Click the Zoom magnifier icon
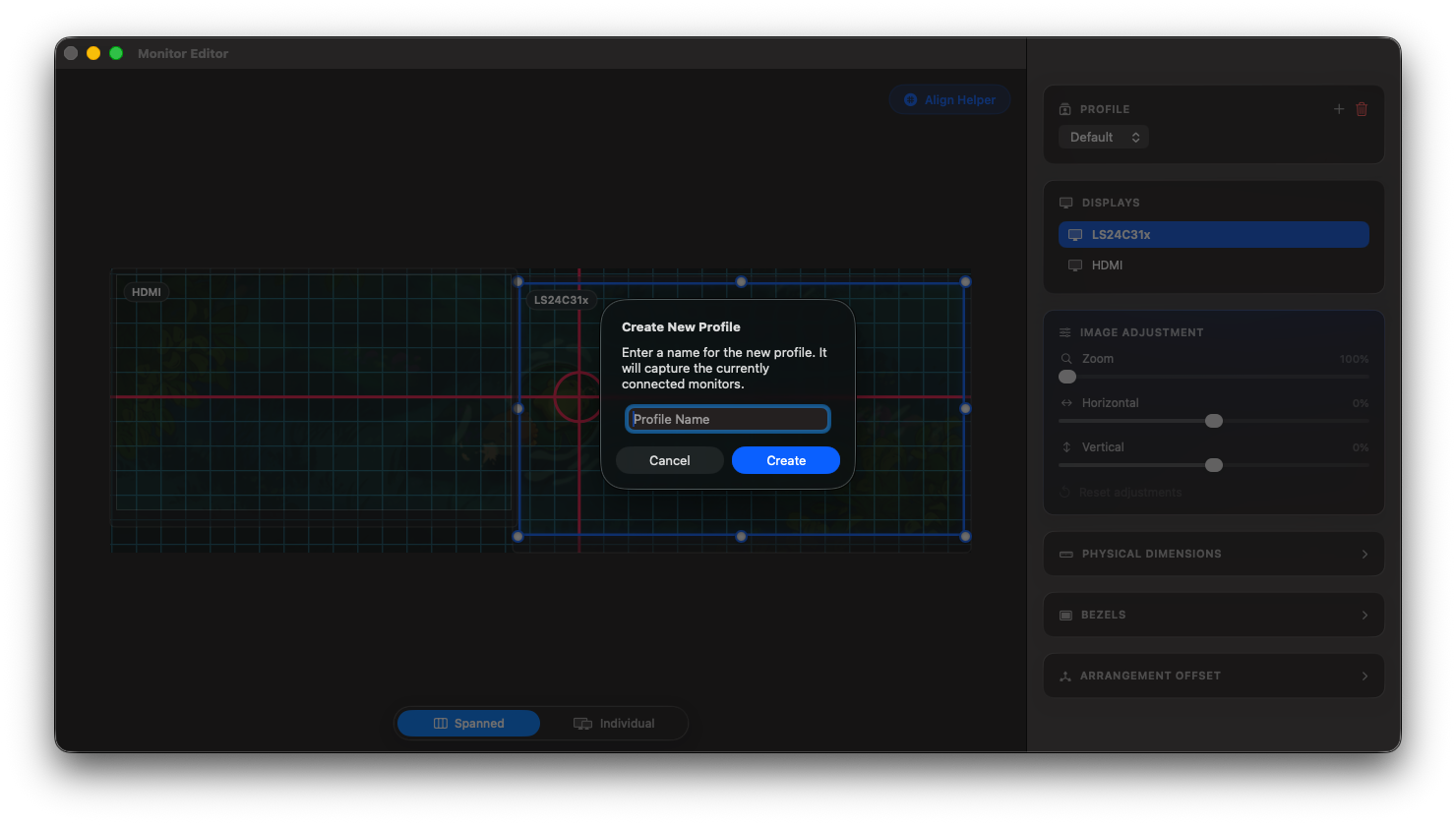 1066,359
